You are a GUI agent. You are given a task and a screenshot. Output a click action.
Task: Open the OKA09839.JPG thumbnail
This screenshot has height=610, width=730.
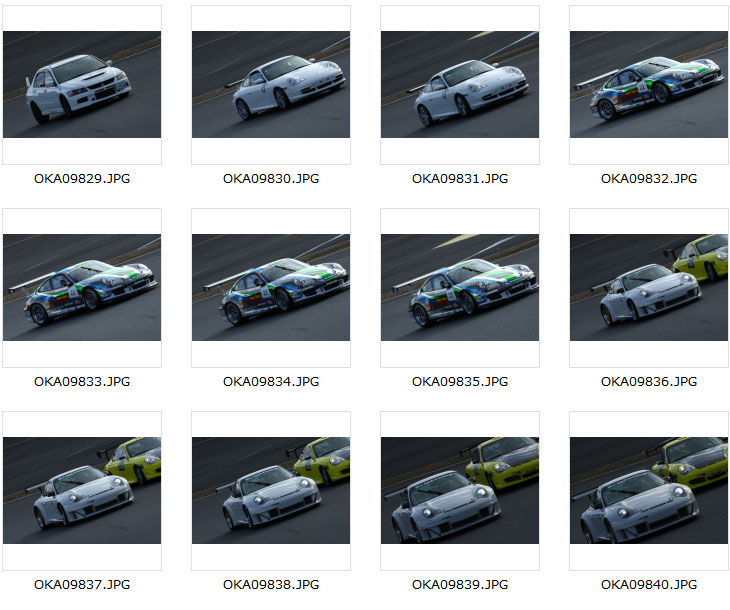point(460,490)
